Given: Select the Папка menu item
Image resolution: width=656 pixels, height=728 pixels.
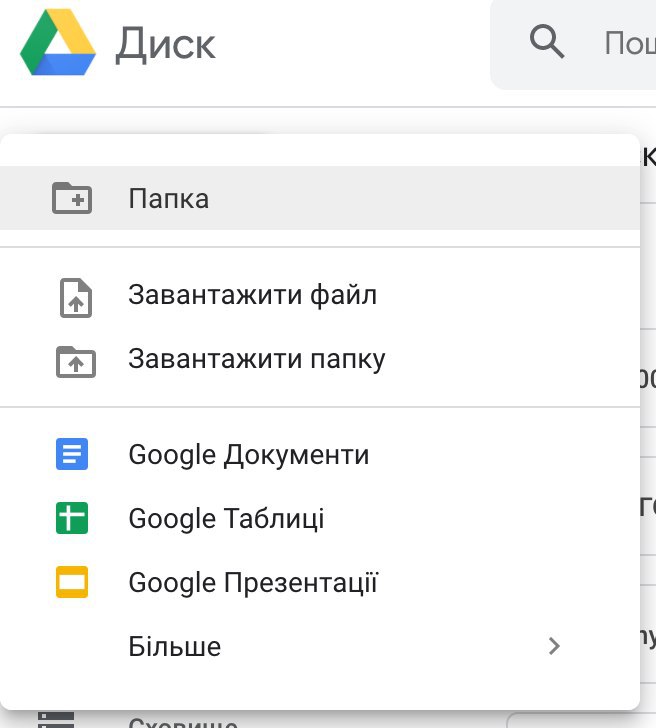Looking at the screenshot, I should click(x=168, y=198).
